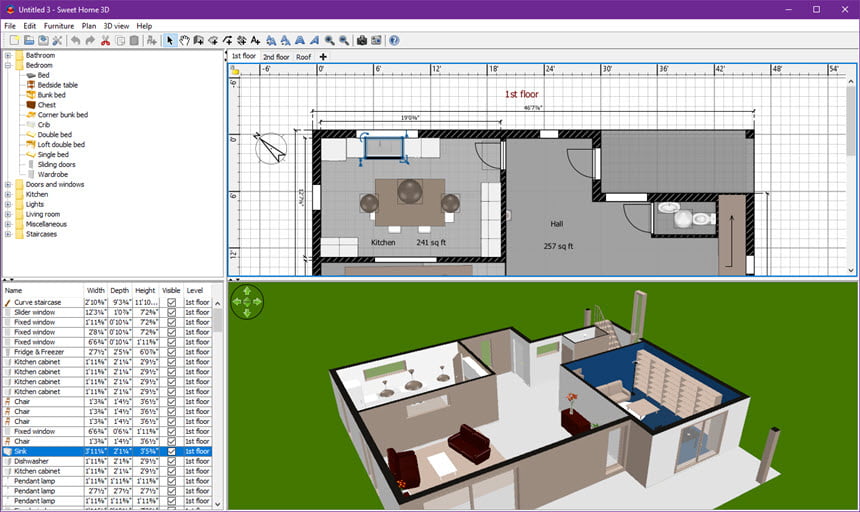
Task: Open a home file using the Open icon
Action: coord(29,40)
